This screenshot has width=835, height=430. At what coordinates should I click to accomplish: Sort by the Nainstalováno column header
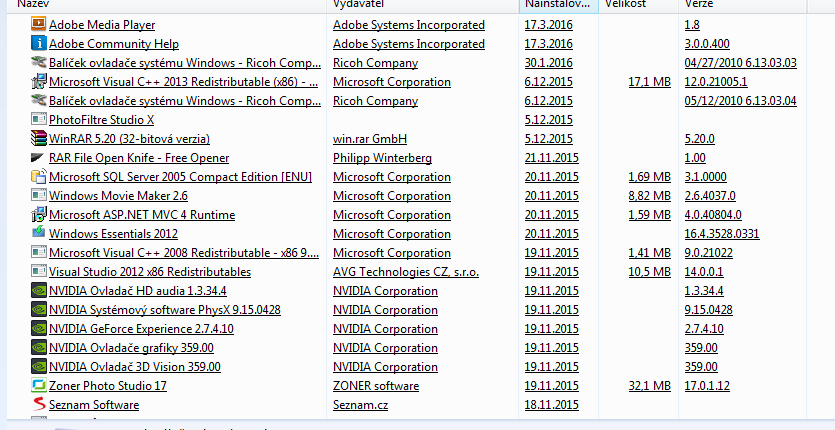click(559, 5)
